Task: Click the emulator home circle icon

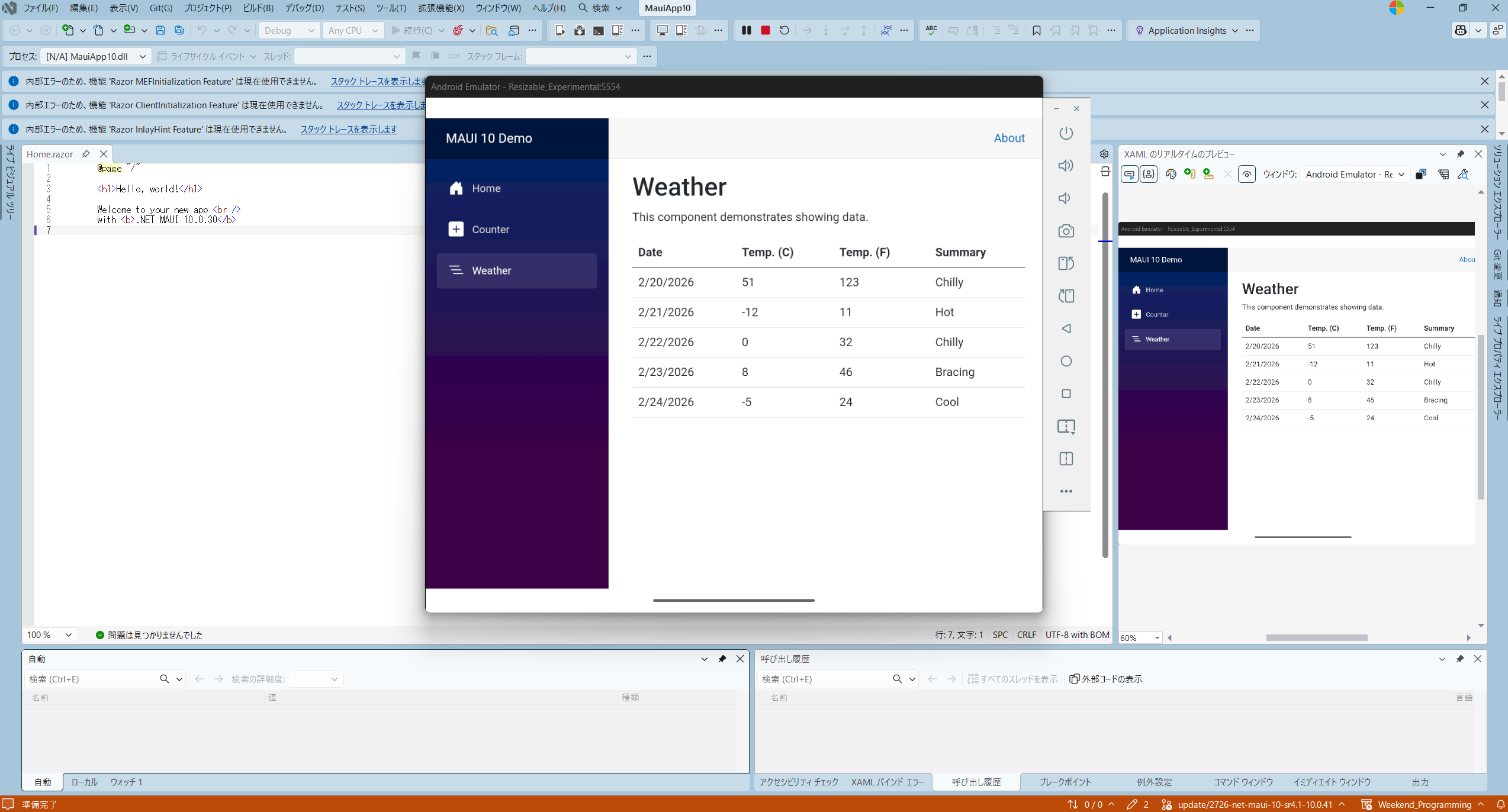Action: pyautogui.click(x=1066, y=361)
